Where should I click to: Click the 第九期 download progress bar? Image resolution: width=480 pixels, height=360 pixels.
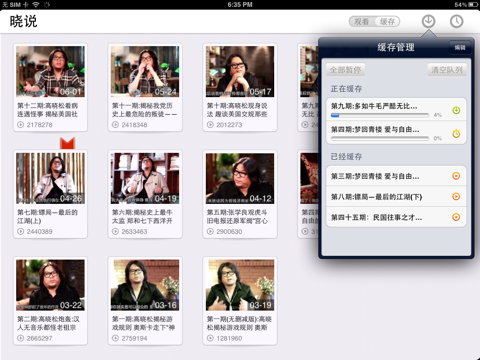tap(380, 115)
